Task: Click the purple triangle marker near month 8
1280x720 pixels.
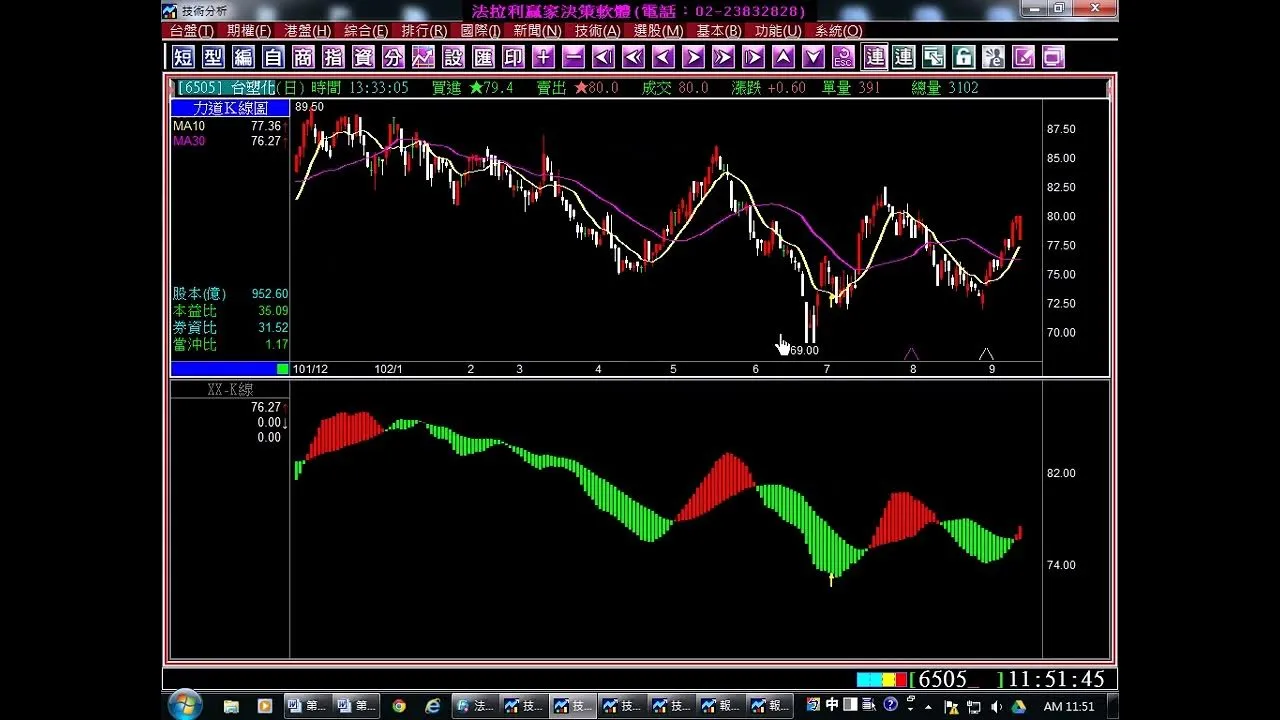Action: 911,354
